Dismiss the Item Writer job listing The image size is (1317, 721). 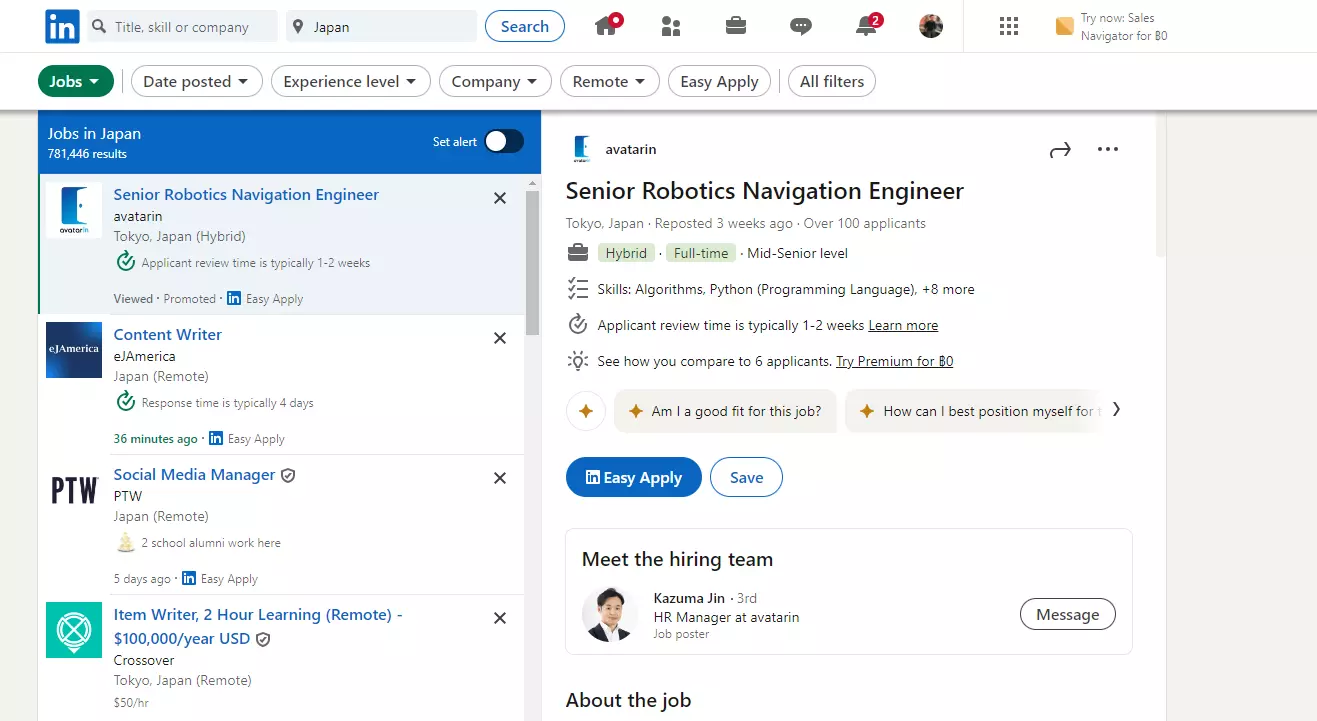(x=500, y=618)
